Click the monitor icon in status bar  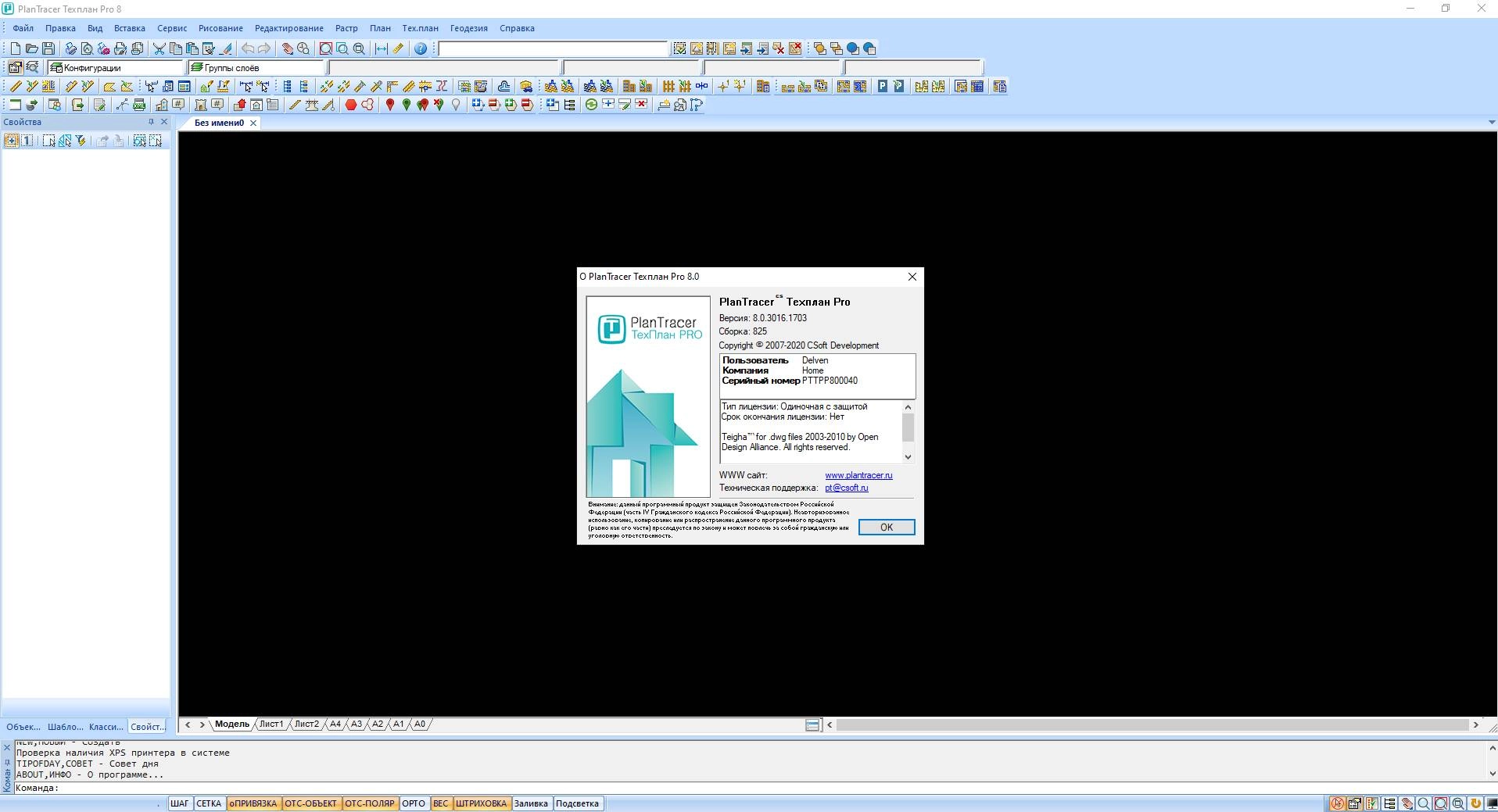click(1491, 803)
